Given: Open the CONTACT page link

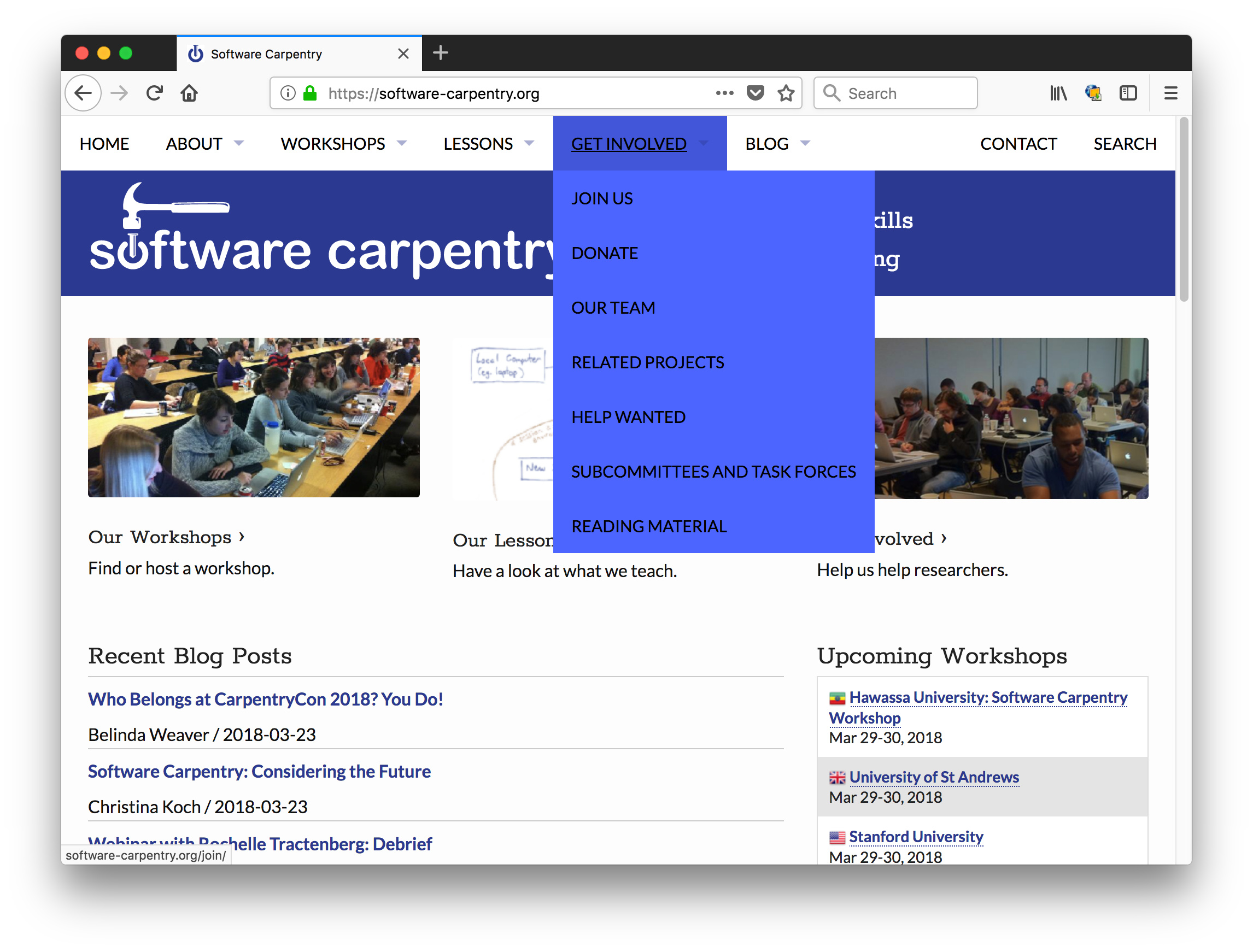Looking at the screenshot, I should click(x=1018, y=144).
